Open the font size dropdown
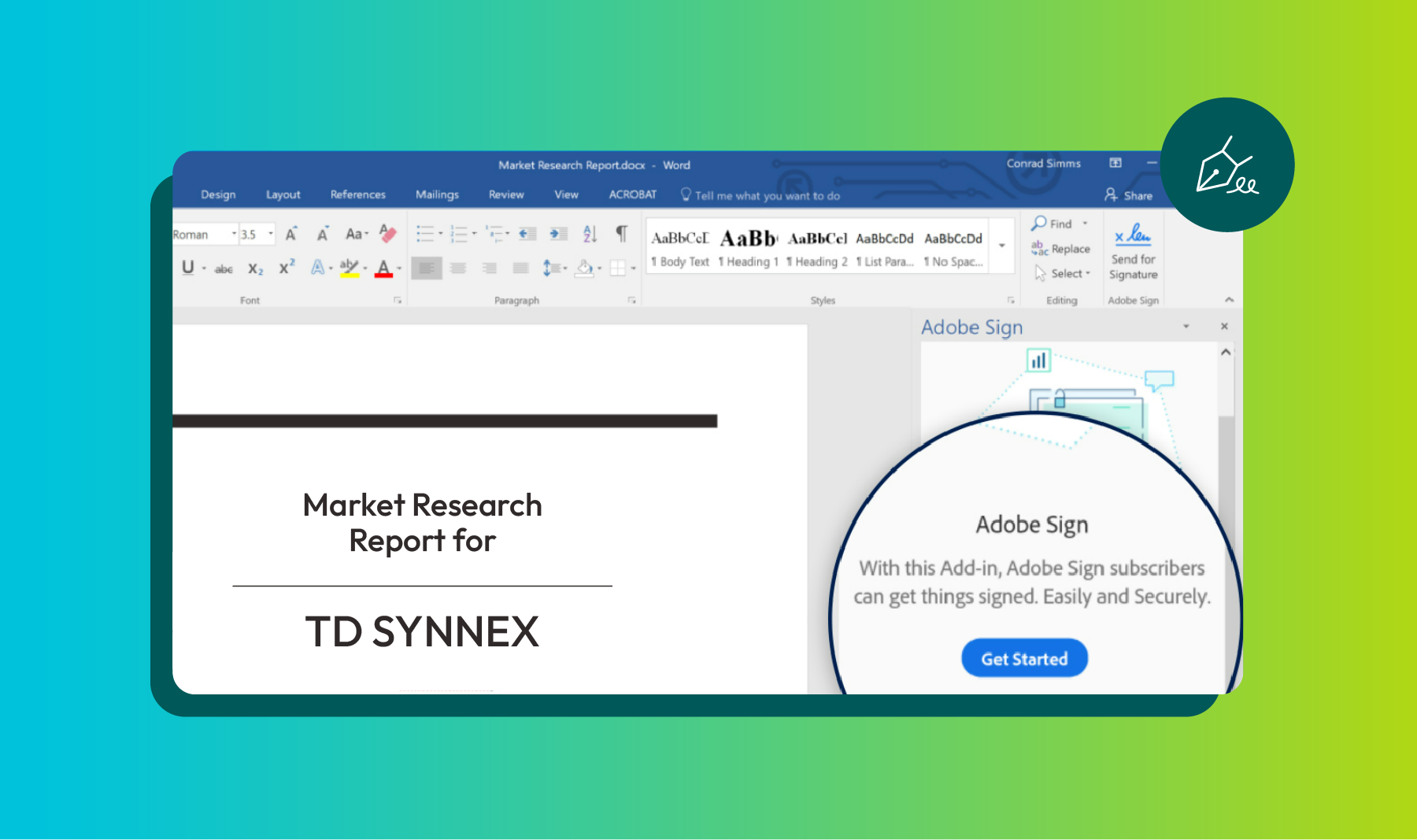The height and width of the screenshot is (840, 1417). click(x=271, y=234)
